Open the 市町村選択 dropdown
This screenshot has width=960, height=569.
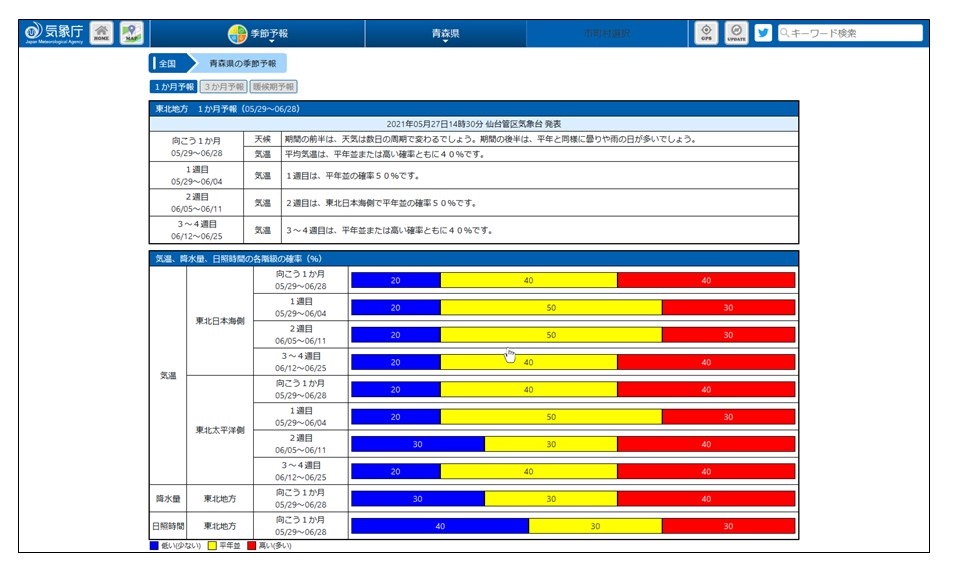(606, 34)
